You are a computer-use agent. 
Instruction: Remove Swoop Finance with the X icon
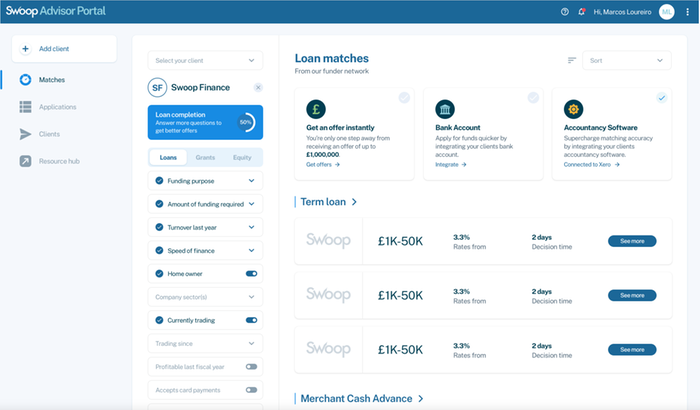[x=258, y=88]
